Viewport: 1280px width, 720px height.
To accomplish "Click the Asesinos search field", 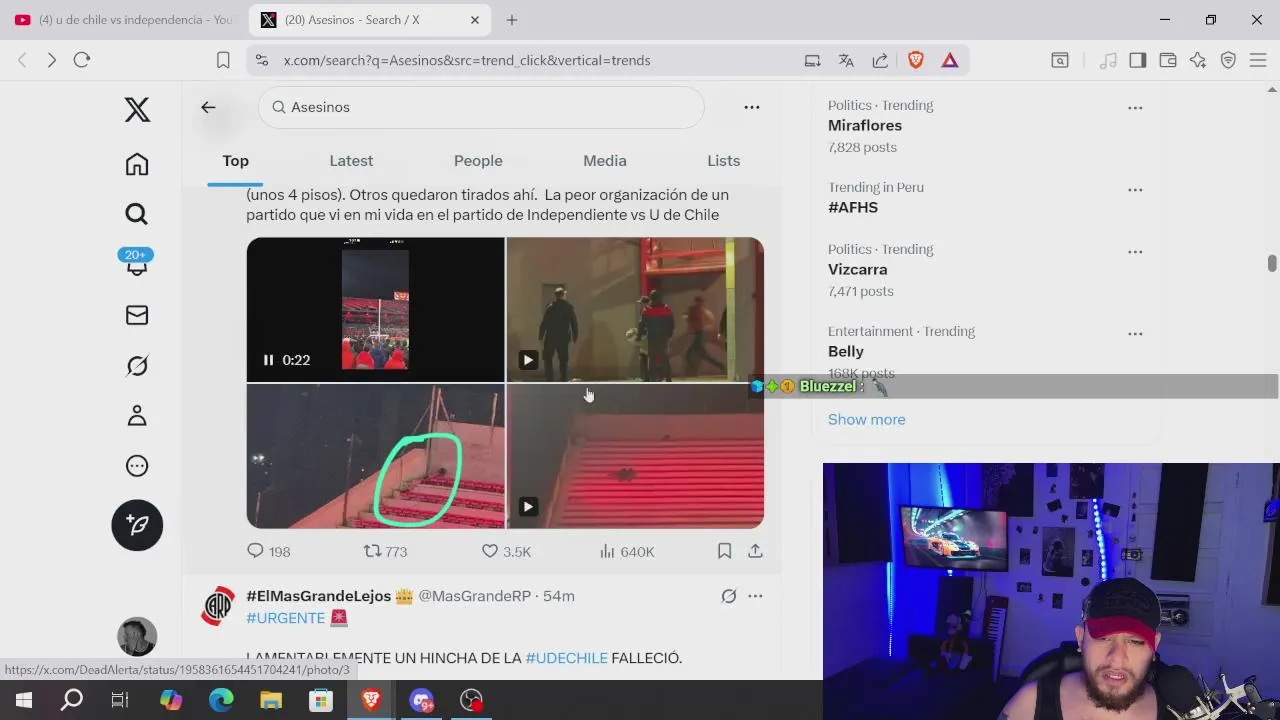I will [481, 107].
